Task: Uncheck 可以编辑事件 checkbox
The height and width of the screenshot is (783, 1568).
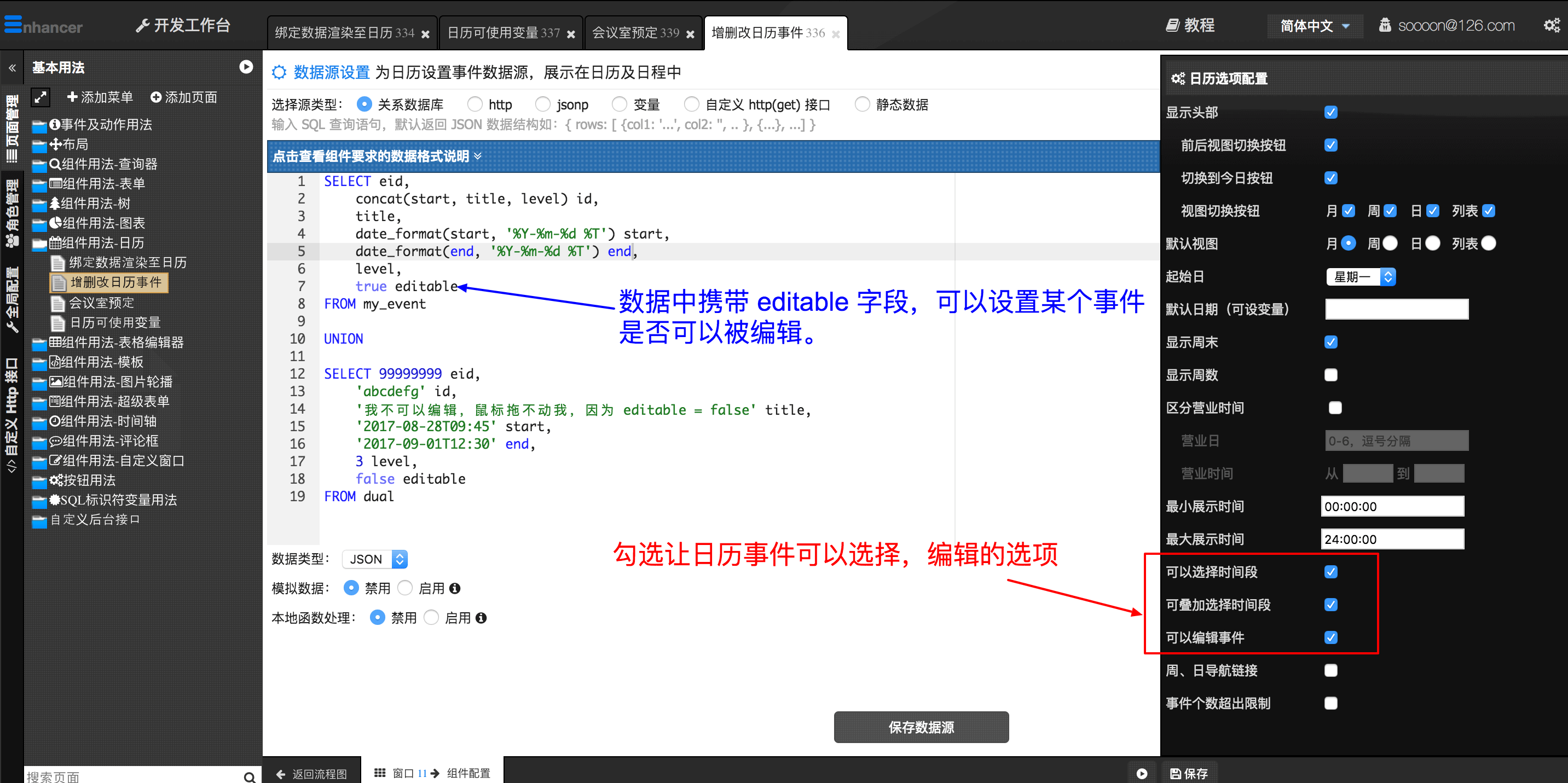Action: [x=1330, y=637]
